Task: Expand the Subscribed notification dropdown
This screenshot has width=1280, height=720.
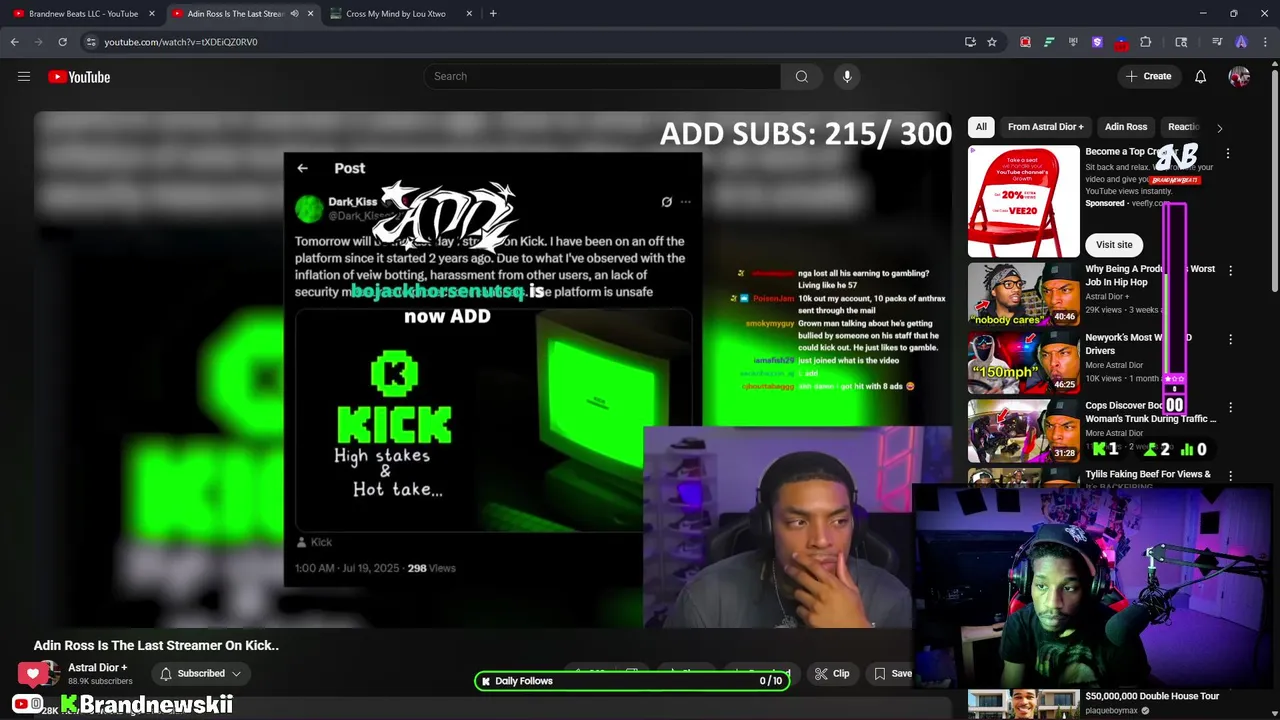Action: 237,674
